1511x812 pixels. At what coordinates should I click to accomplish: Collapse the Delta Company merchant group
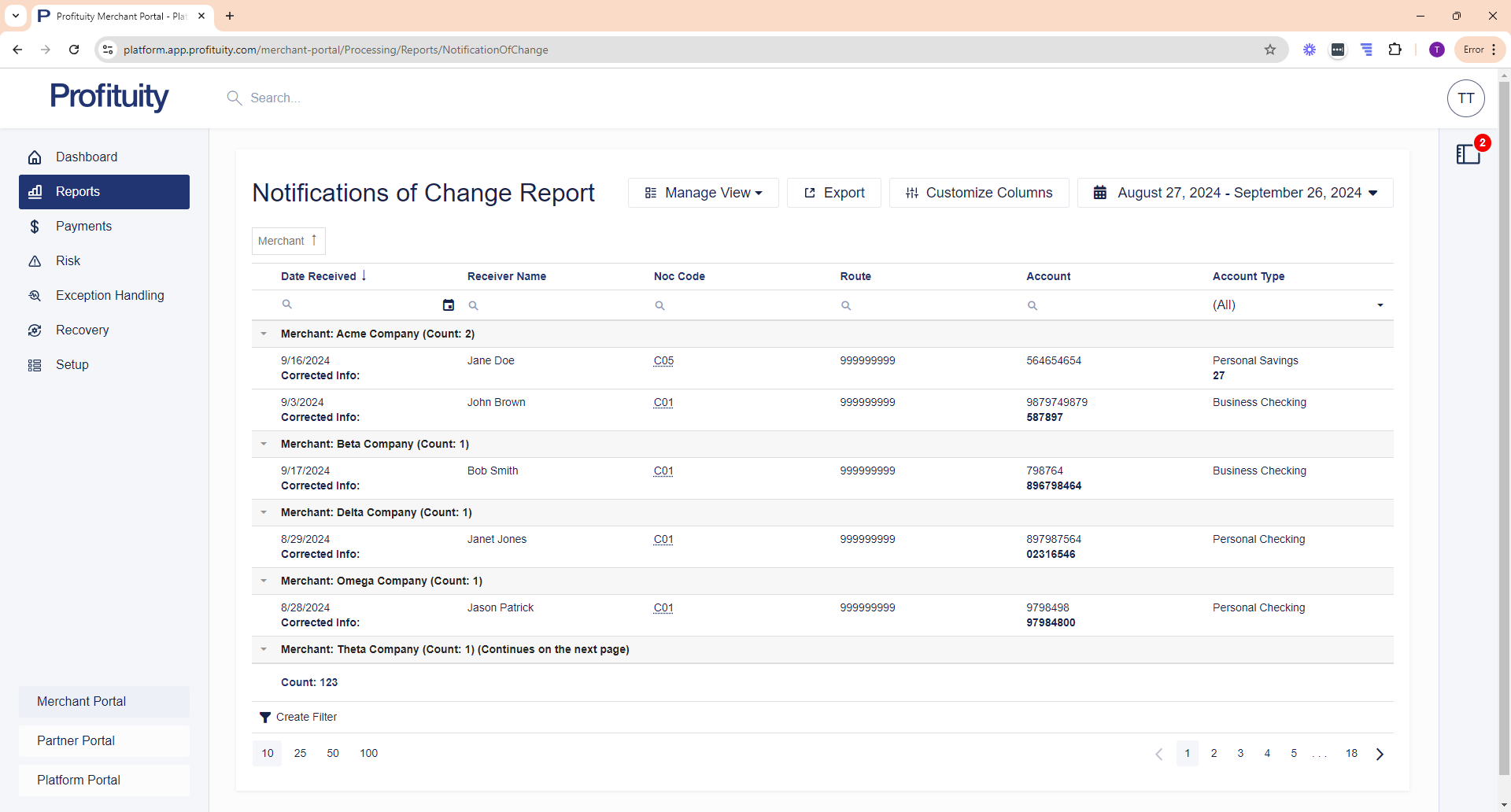click(264, 513)
